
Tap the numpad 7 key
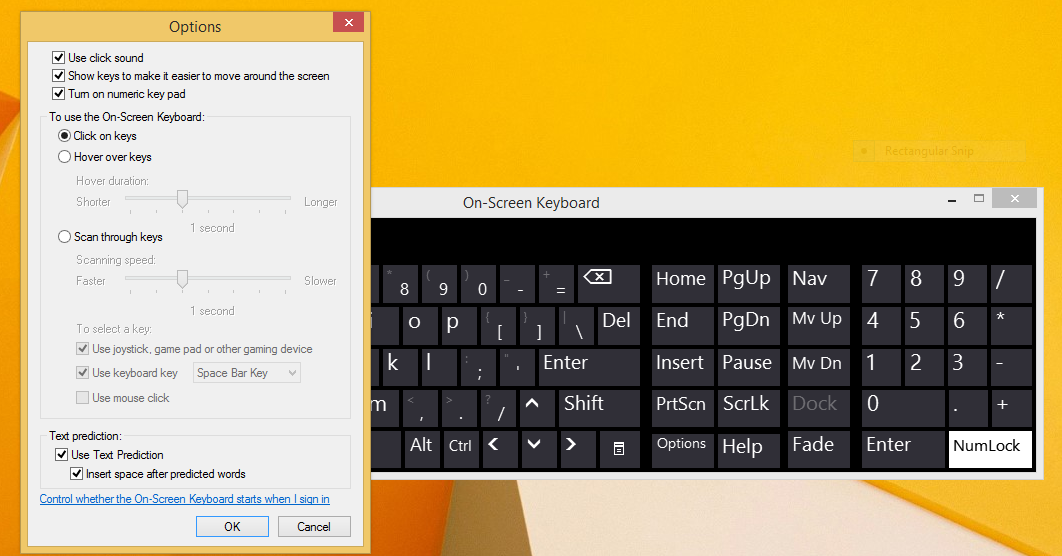pyautogui.click(x=881, y=284)
